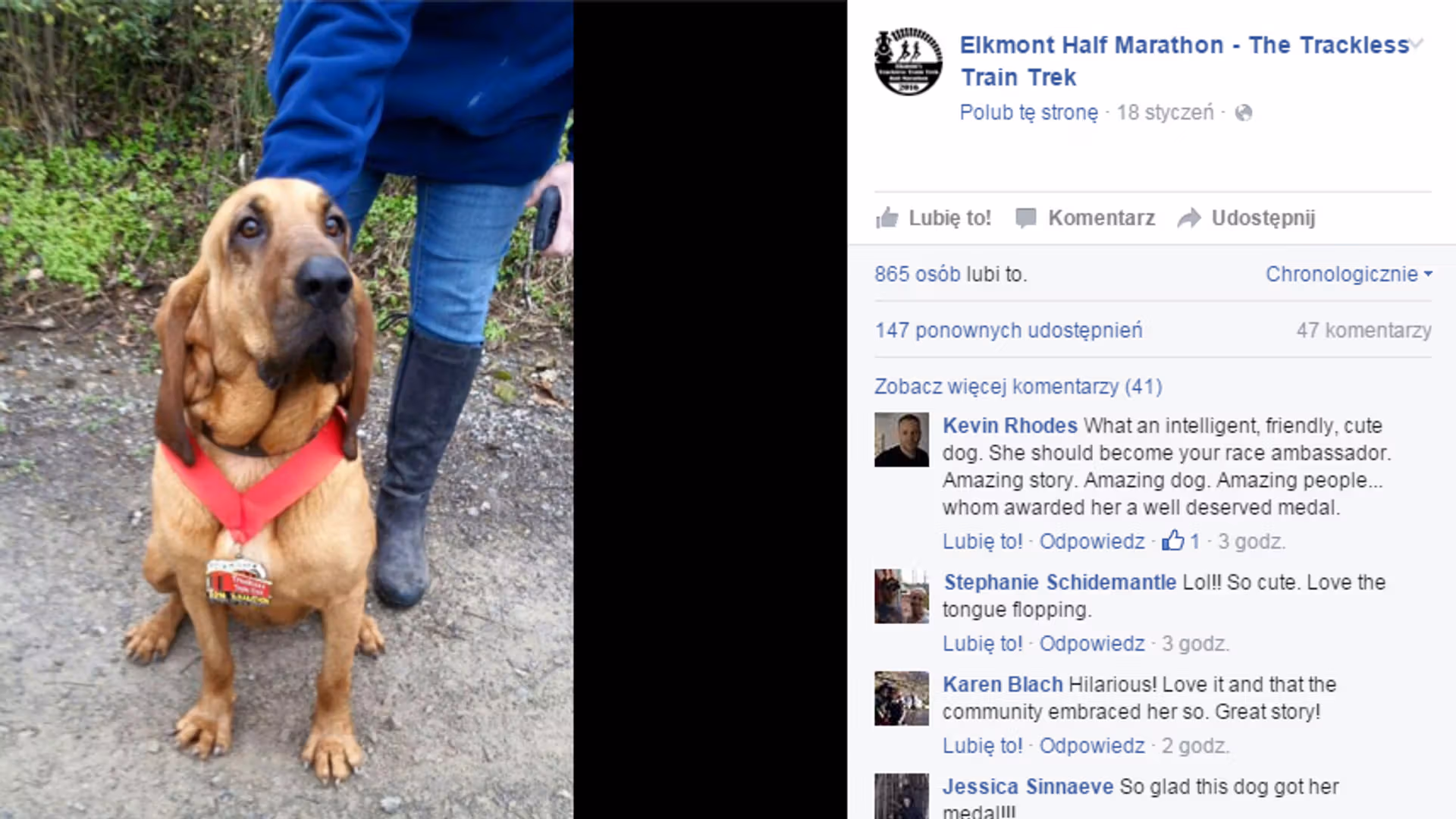Open Karen Blach's avatar thumbnail
This screenshot has width=1456, height=819.
point(902,698)
